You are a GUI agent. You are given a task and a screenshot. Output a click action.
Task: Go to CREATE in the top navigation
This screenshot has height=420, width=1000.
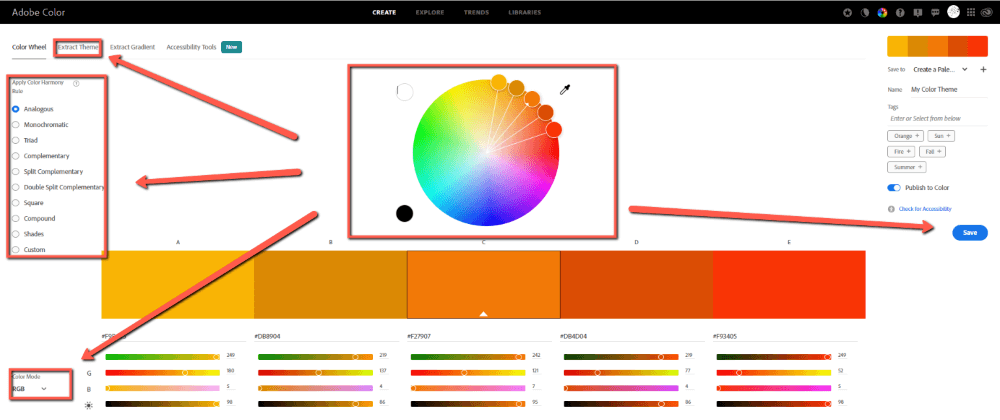384,12
